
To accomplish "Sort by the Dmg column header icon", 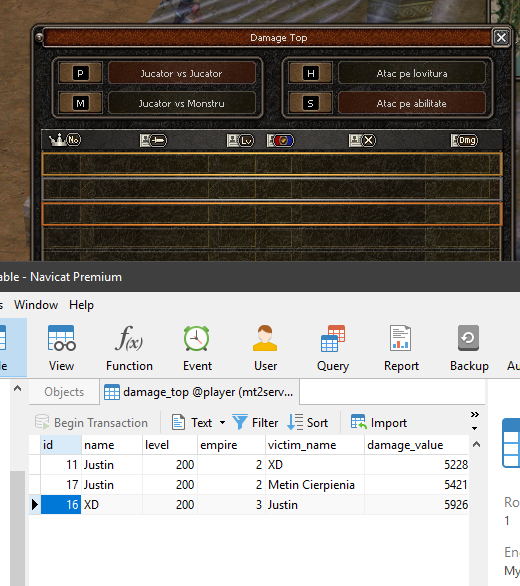I will coord(464,141).
